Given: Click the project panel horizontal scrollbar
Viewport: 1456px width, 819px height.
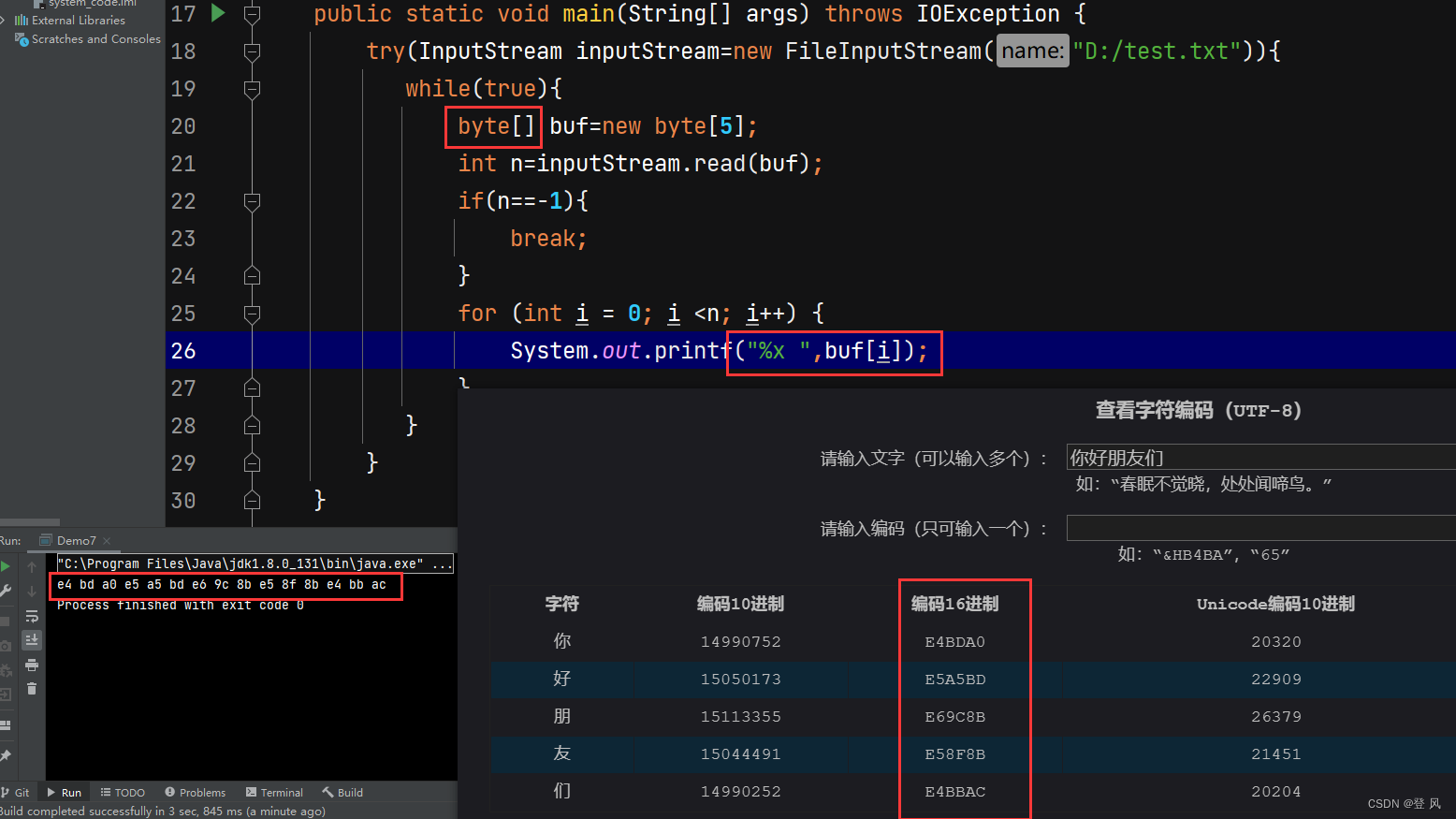Looking at the screenshot, I should (30, 522).
